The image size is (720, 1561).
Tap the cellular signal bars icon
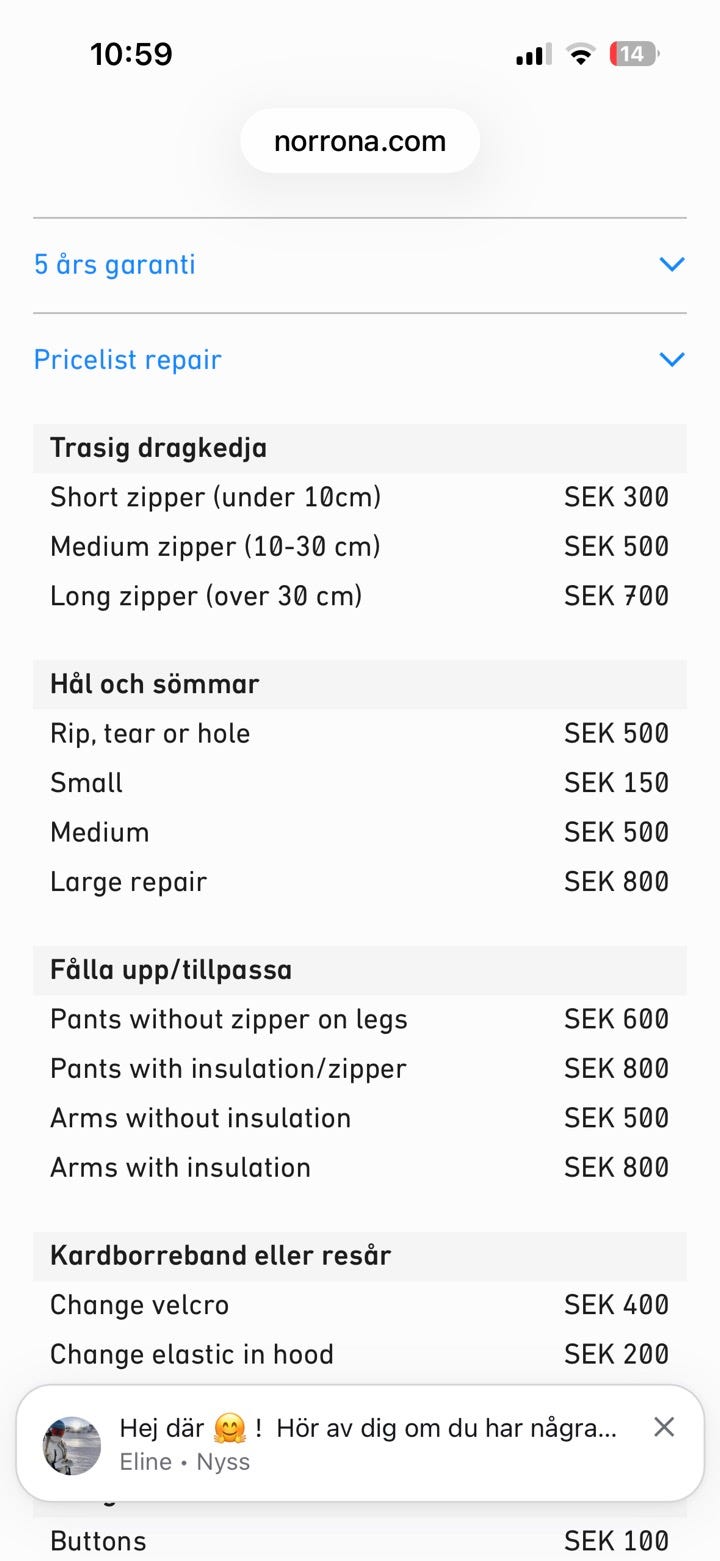tap(533, 55)
